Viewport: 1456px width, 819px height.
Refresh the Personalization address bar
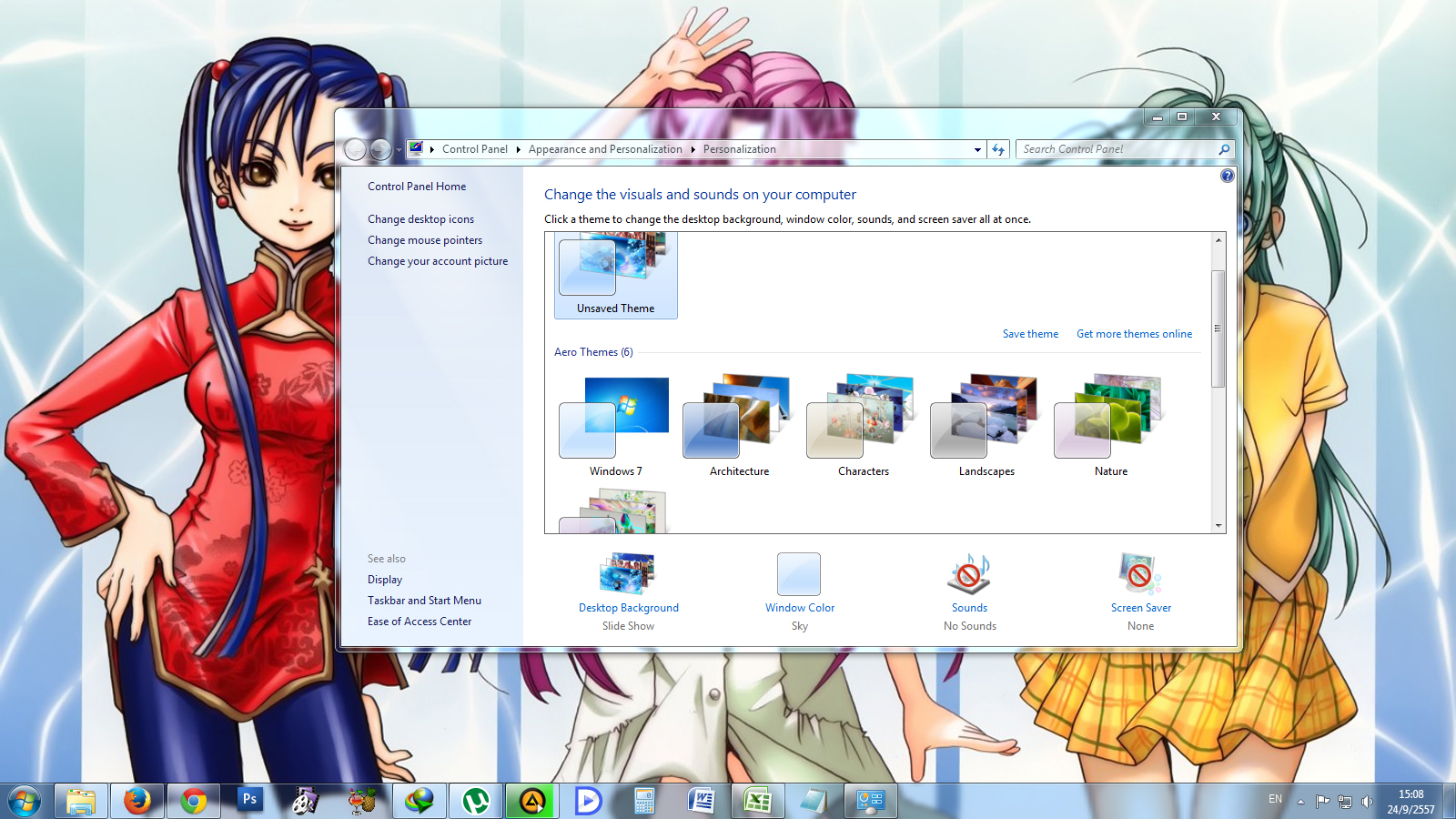point(998,149)
